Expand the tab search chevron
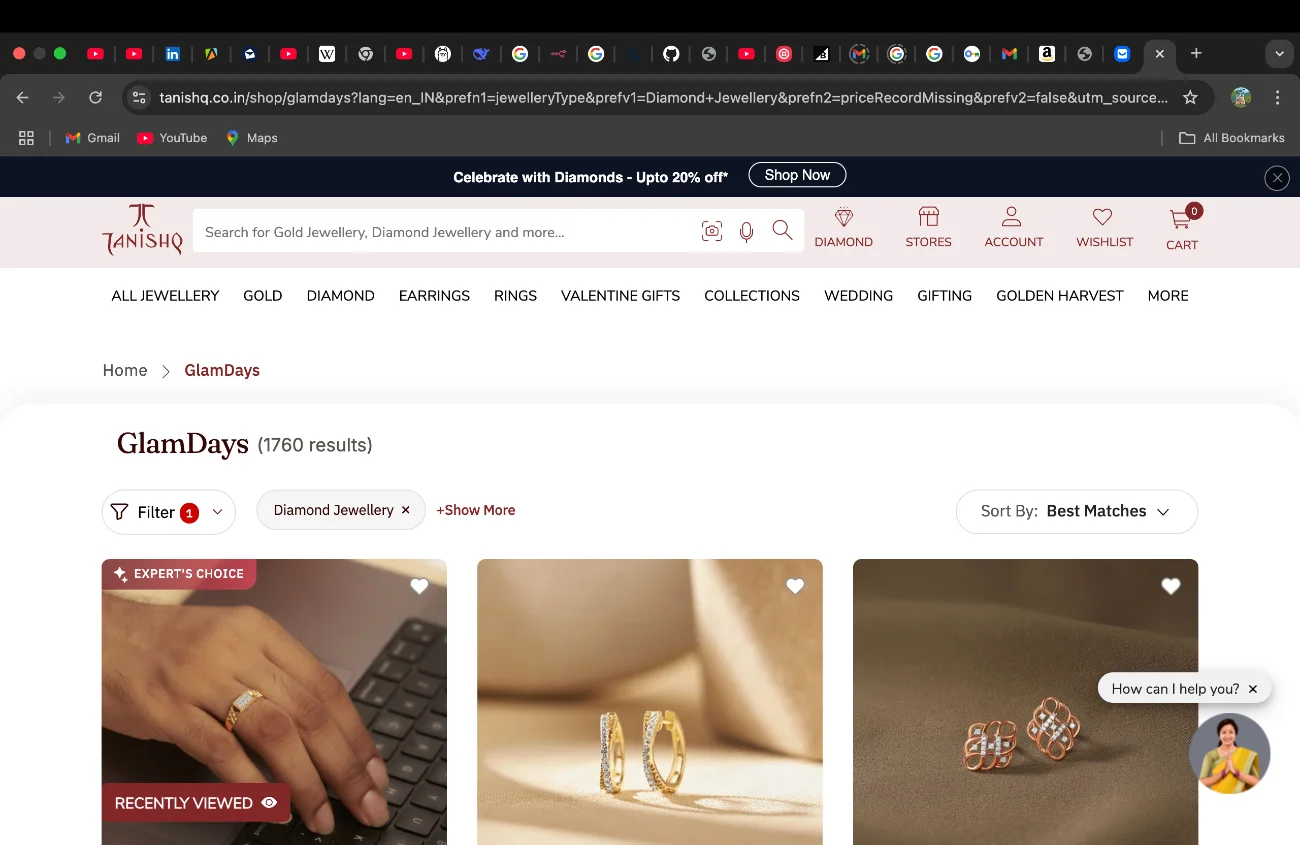1300x845 pixels. click(x=1279, y=54)
